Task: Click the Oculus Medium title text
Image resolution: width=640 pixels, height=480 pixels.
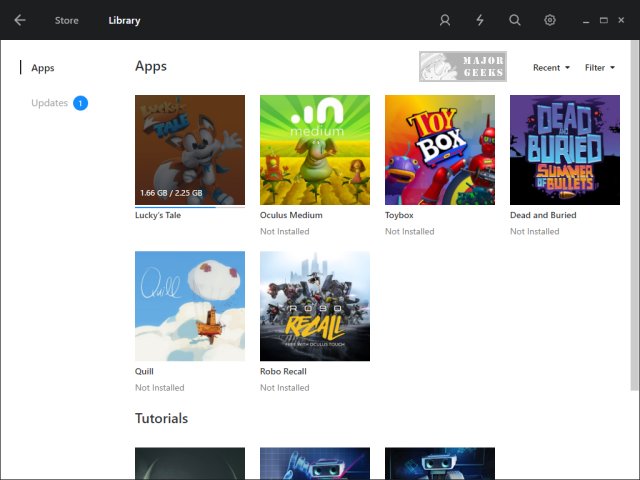Action: (291, 215)
